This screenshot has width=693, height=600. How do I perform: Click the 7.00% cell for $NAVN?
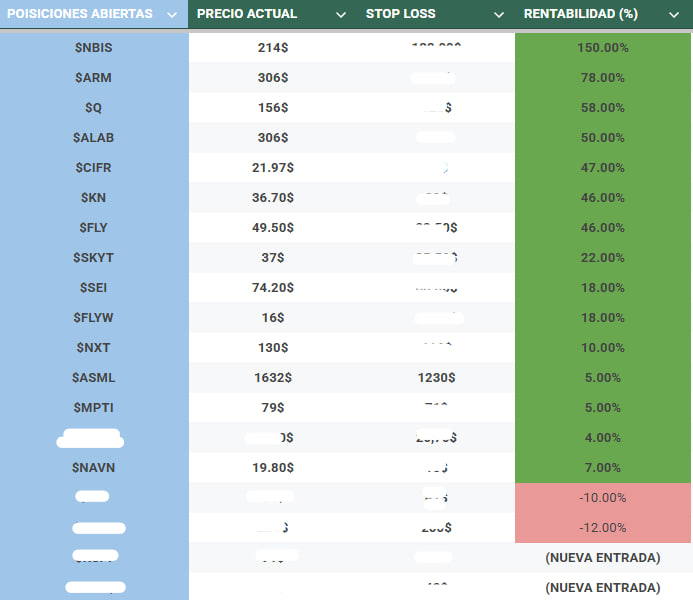[603, 468]
